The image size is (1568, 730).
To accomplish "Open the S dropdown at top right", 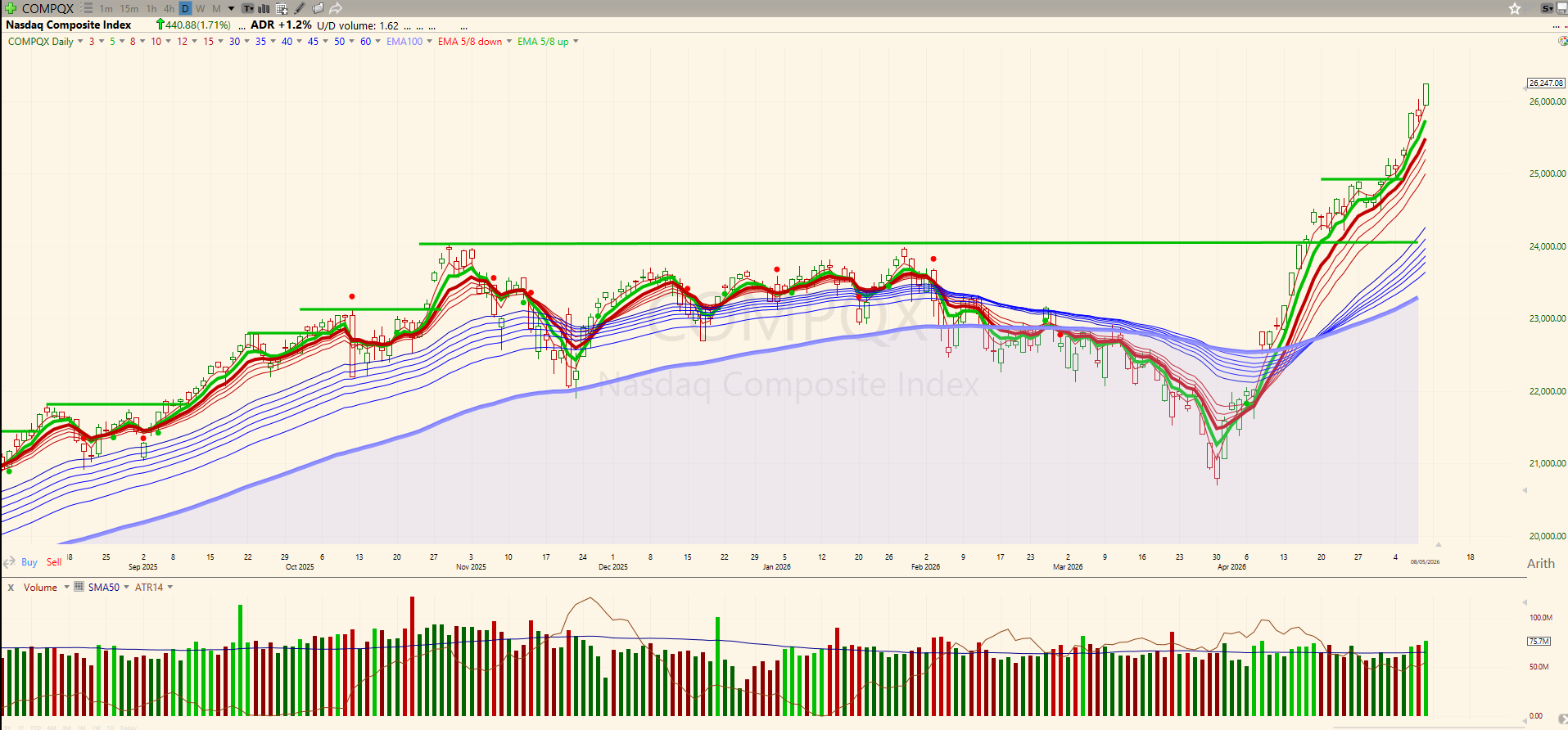I will pyautogui.click(x=1547, y=8).
